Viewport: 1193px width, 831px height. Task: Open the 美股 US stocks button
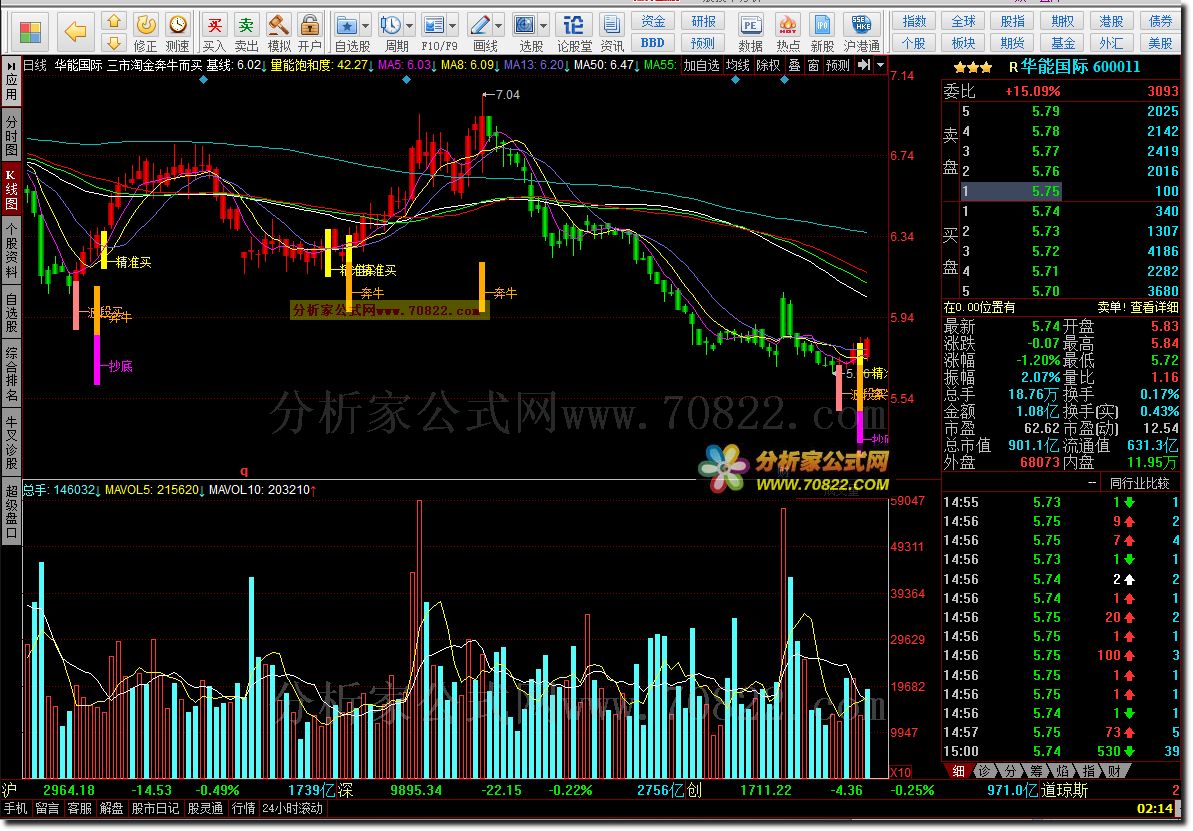click(1160, 43)
